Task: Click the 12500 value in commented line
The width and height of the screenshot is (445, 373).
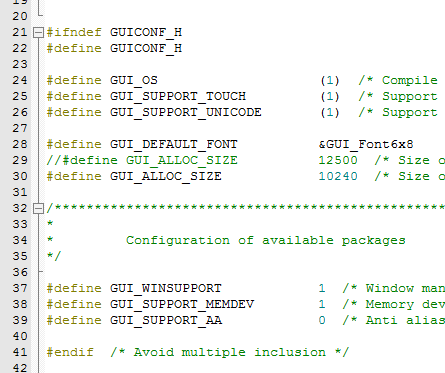Action: click(338, 160)
